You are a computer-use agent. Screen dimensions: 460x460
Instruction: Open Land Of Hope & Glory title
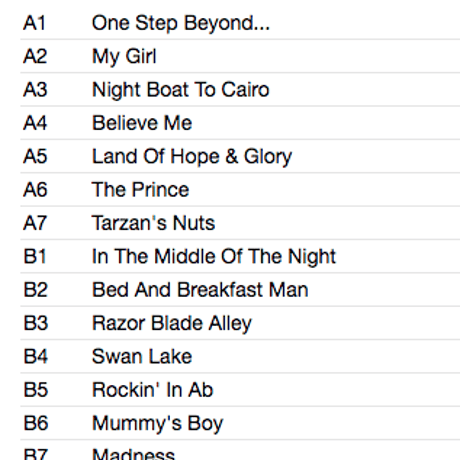[x=192, y=157]
